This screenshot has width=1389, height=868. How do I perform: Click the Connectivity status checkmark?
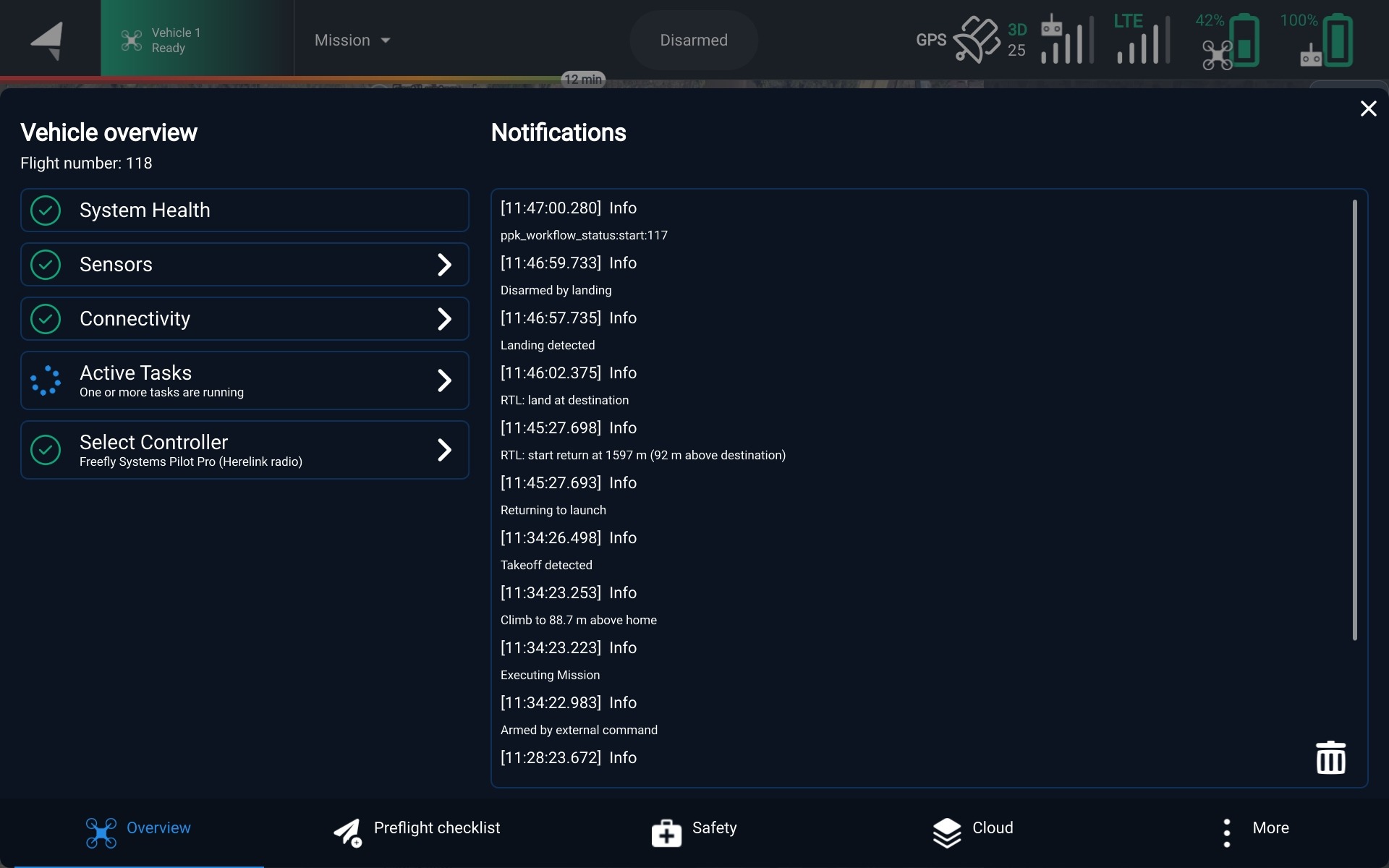[x=46, y=319]
